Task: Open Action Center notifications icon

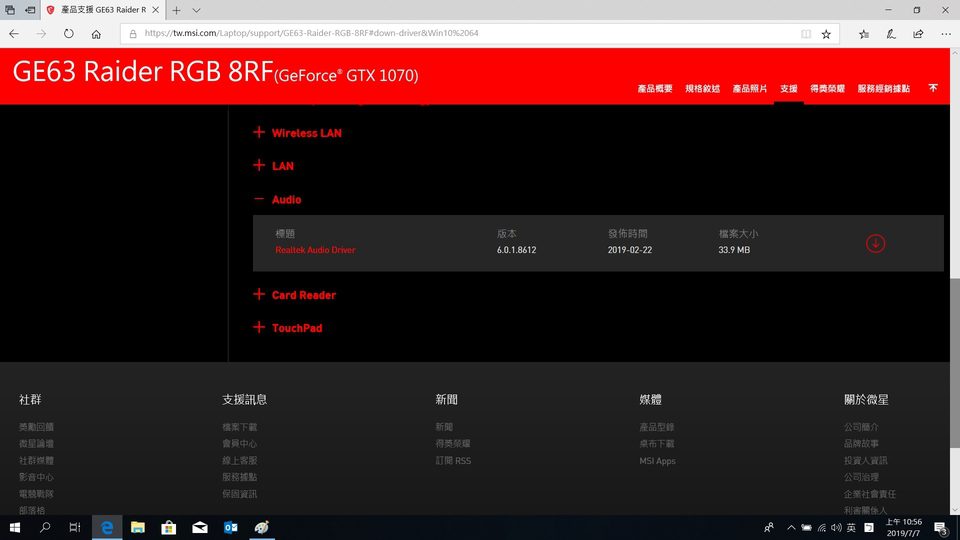Action: pos(941,528)
